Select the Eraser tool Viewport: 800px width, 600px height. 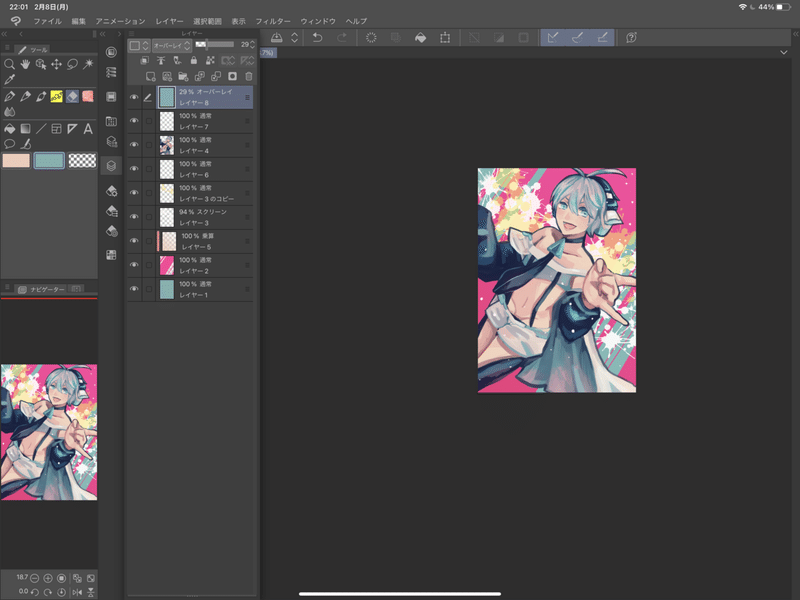72,96
